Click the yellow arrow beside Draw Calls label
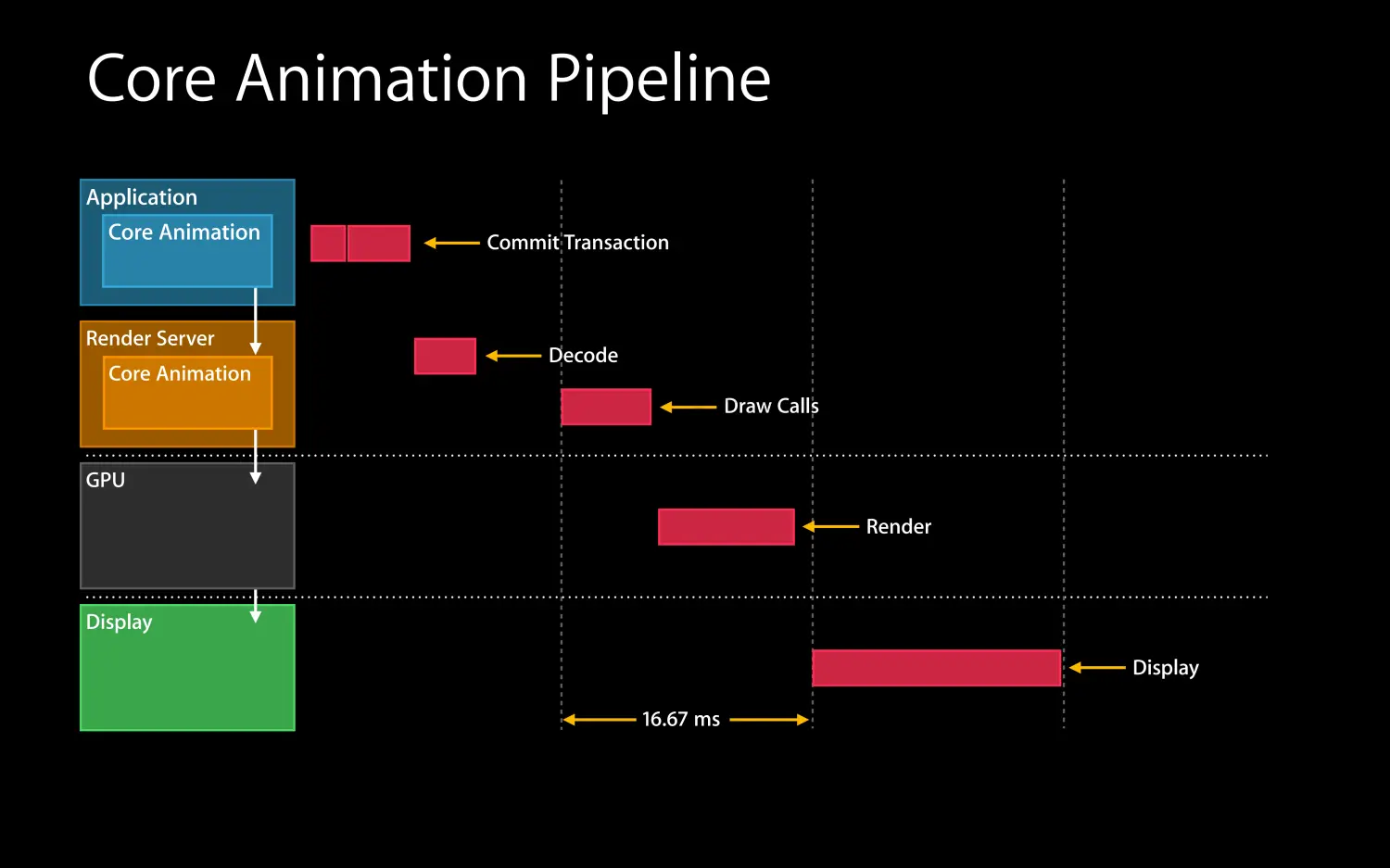1390x868 pixels. (x=688, y=407)
